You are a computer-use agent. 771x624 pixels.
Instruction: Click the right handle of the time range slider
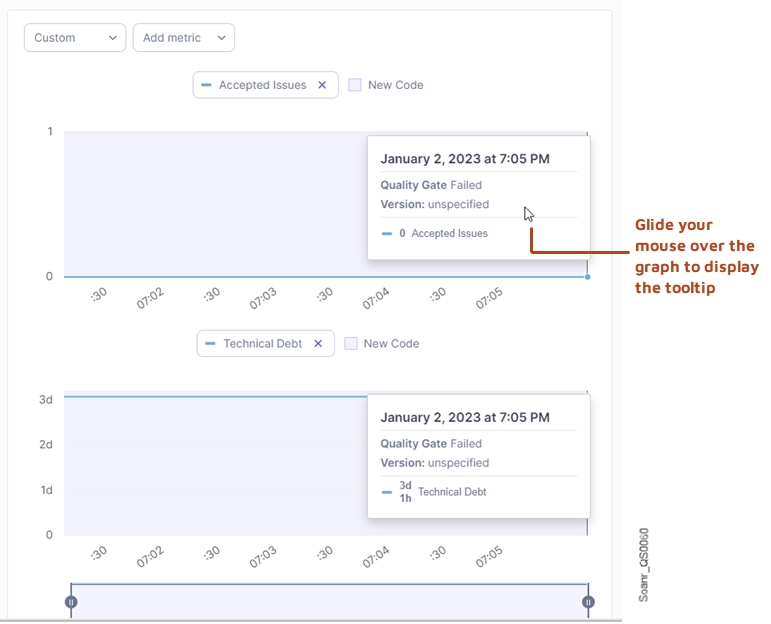coord(588,602)
